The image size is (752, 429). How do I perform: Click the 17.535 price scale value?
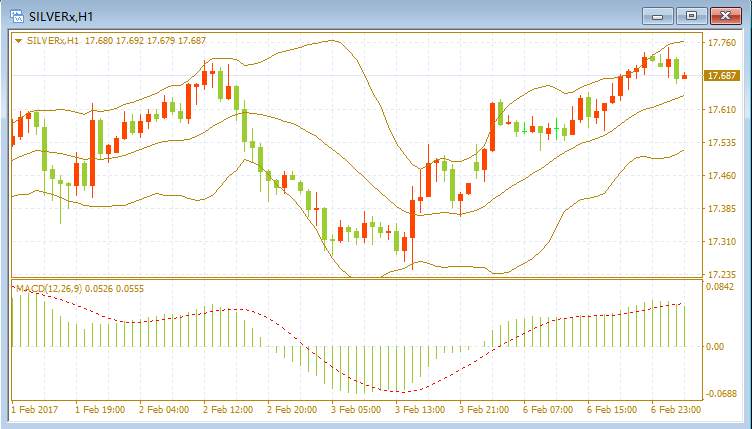tap(722, 142)
